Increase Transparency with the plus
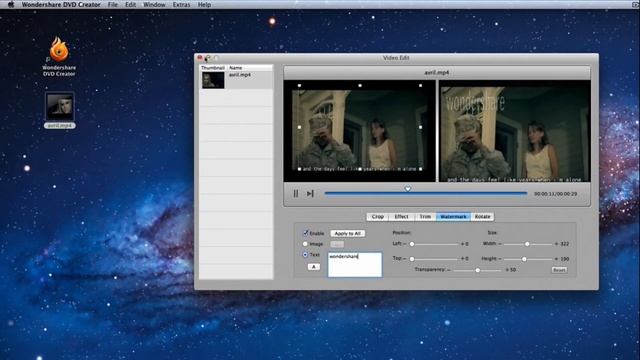This screenshot has width=640, height=360. point(507,270)
